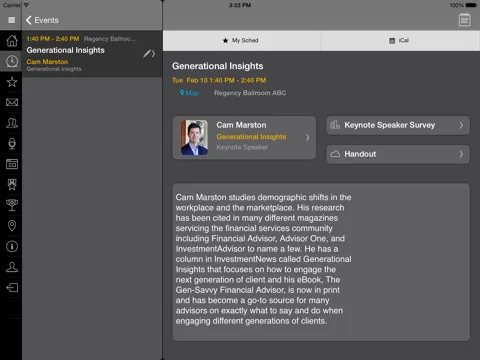The height and width of the screenshot is (360, 480).
Task: Add session to My Sched
Action: click(242, 40)
